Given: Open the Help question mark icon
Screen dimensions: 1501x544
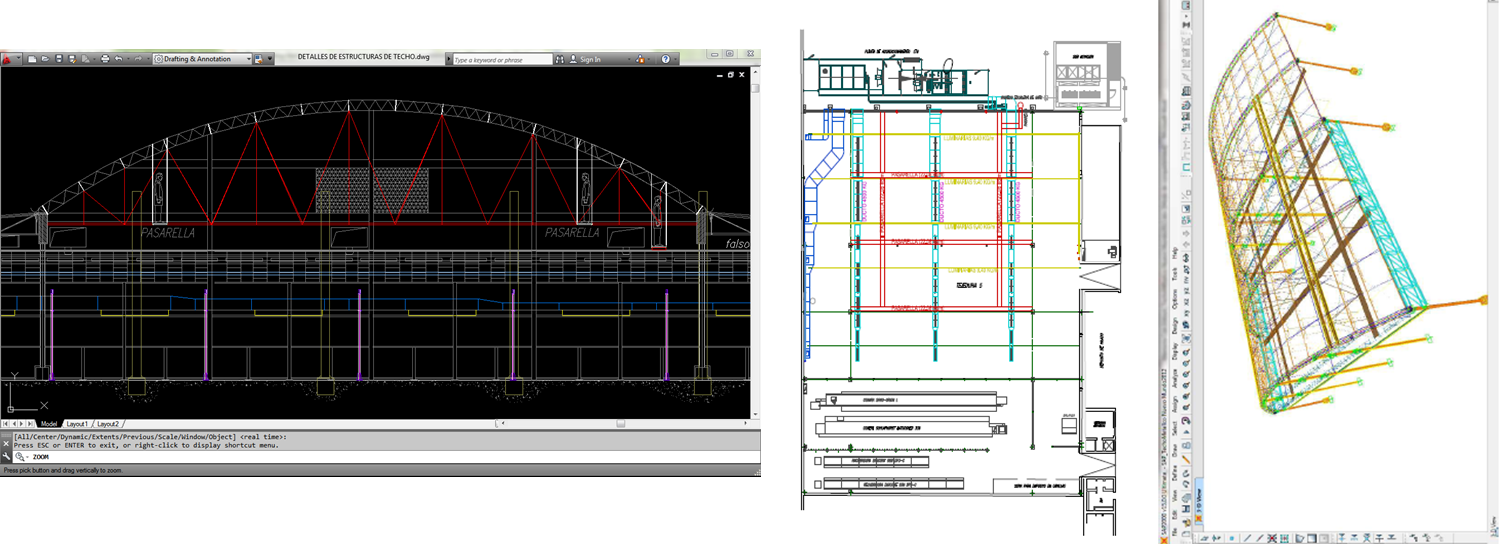Looking at the screenshot, I should [x=665, y=59].
